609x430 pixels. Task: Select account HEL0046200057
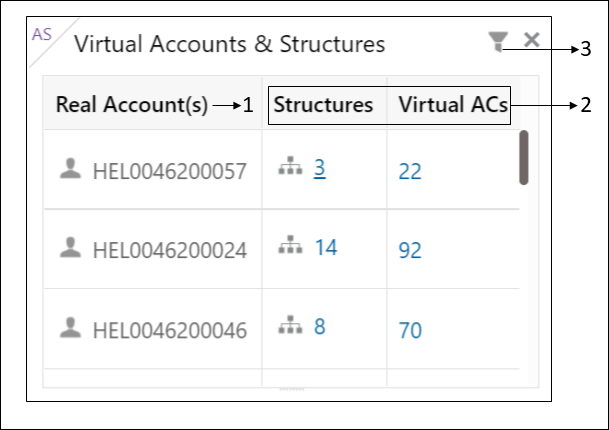(170, 171)
